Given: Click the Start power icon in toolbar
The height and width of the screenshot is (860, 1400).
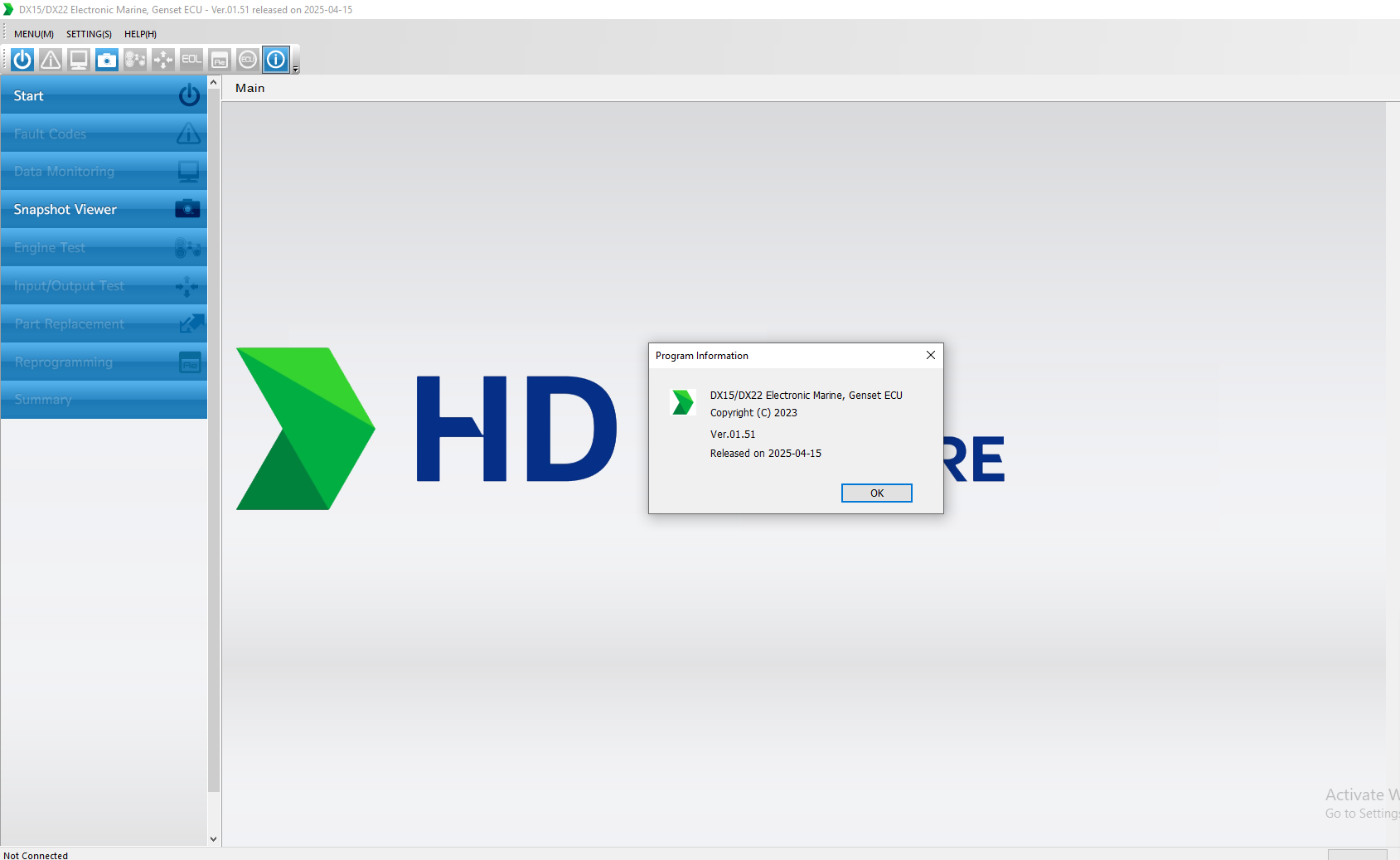Looking at the screenshot, I should (22, 60).
